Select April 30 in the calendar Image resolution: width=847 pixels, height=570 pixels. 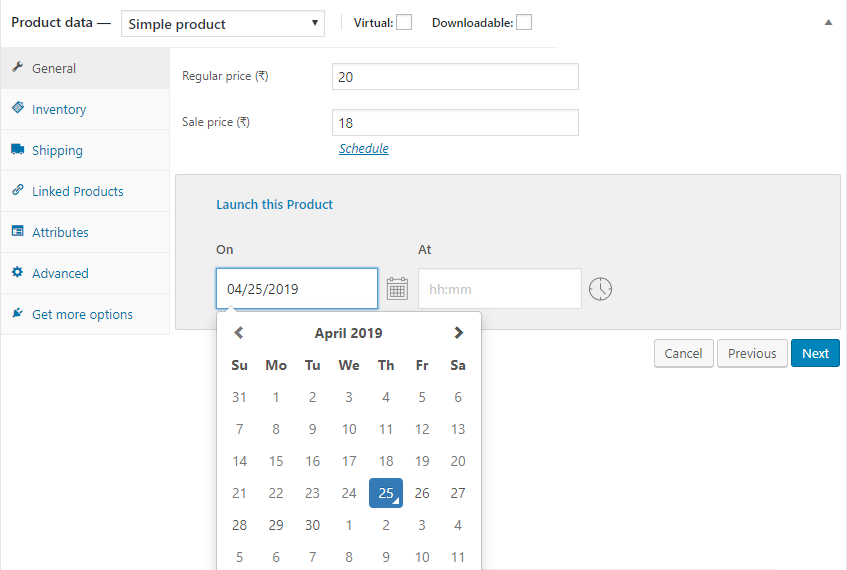[312, 525]
